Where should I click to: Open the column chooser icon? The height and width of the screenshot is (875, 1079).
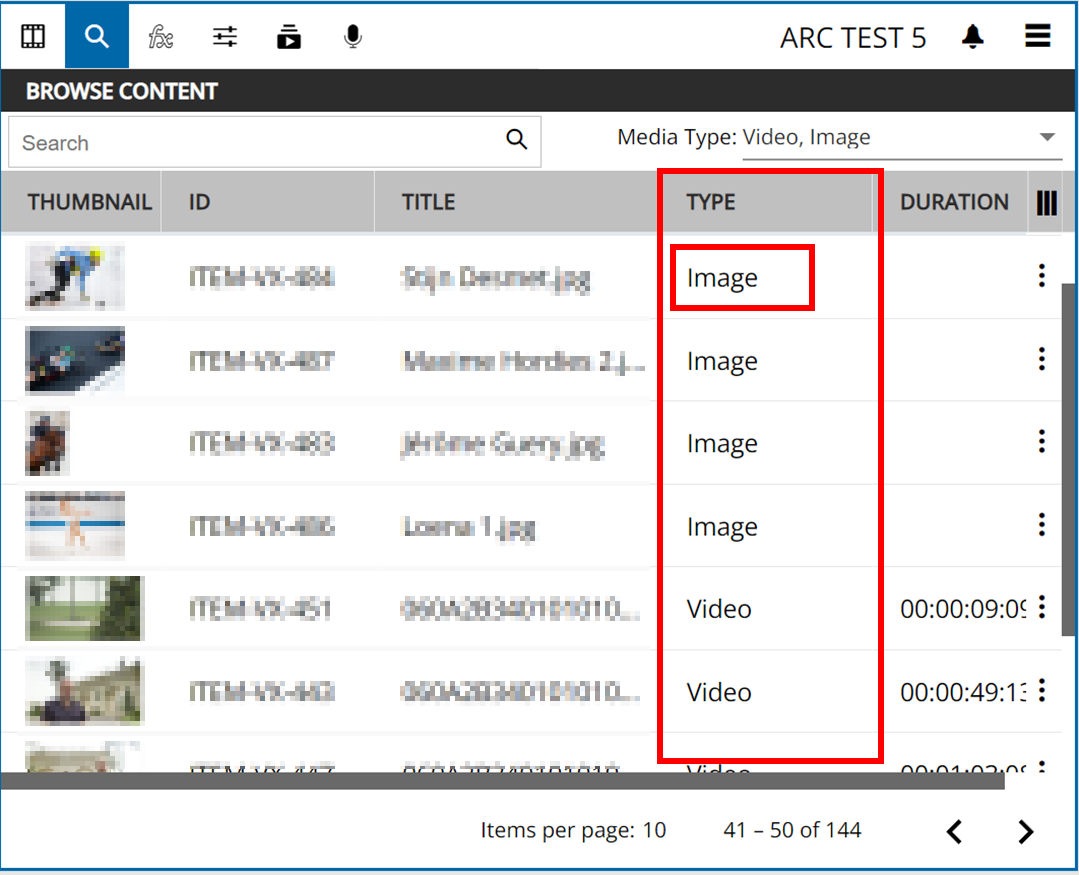click(x=1046, y=203)
